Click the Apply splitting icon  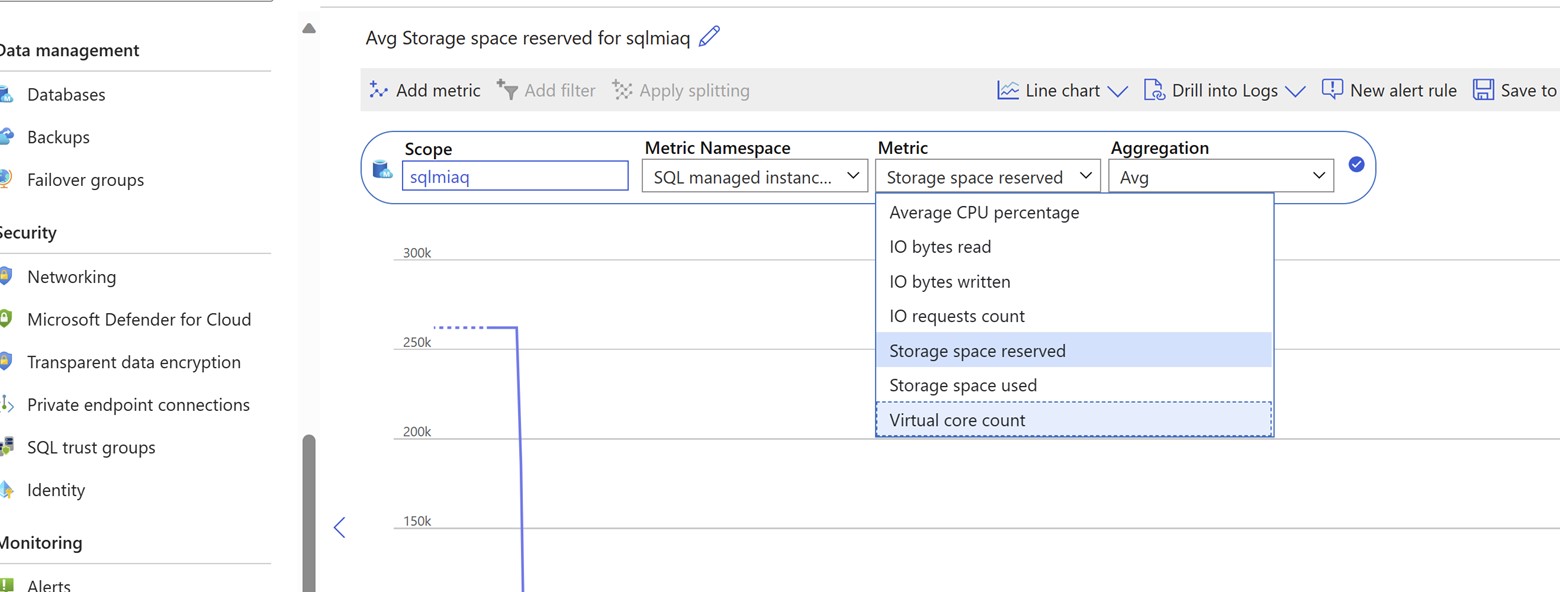622,90
